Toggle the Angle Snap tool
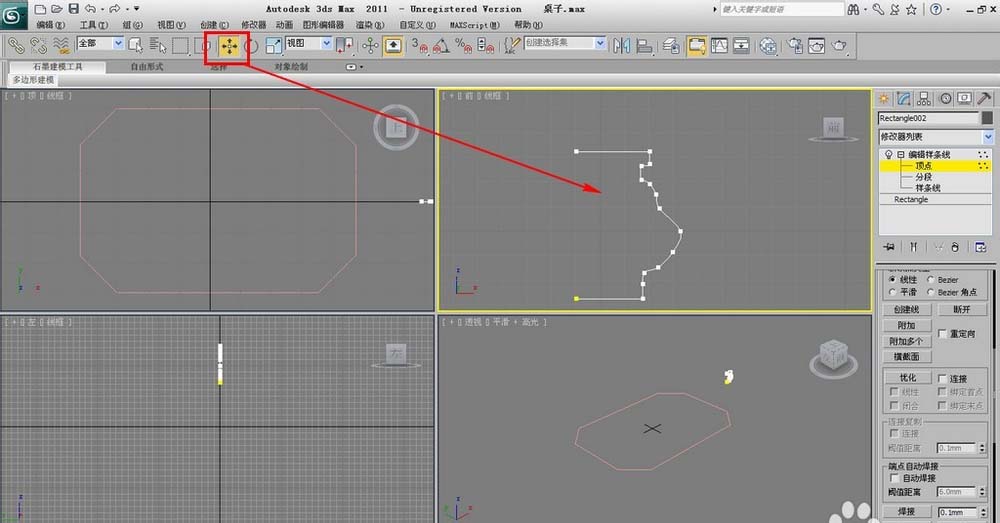 click(x=441, y=45)
